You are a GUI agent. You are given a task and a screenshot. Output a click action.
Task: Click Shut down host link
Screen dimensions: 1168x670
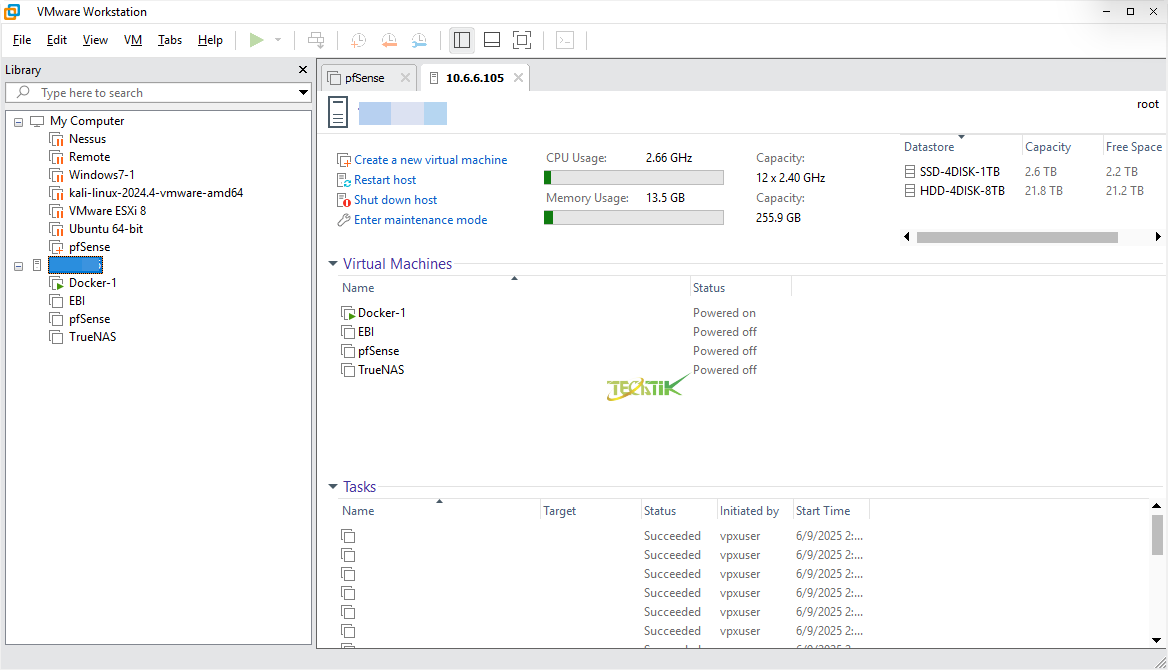pyautogui.click(x=396, y=200)
